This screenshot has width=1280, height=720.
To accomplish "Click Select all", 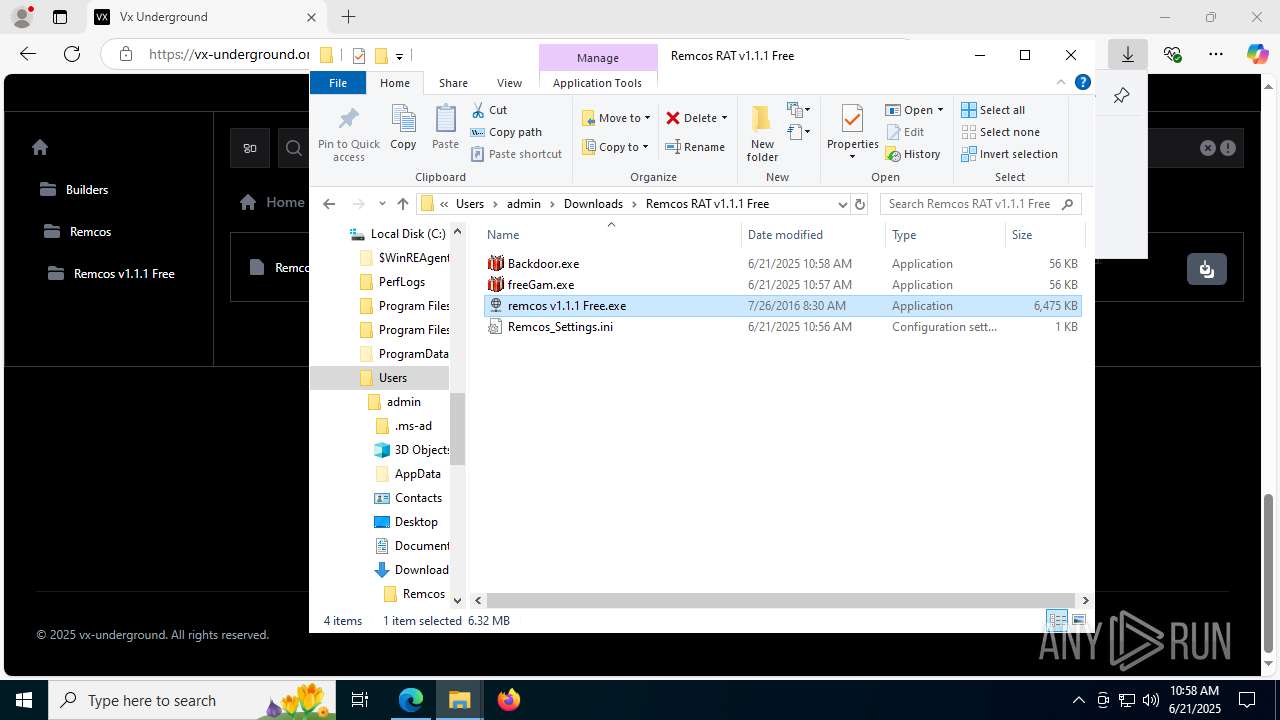I will click(993, 110).
